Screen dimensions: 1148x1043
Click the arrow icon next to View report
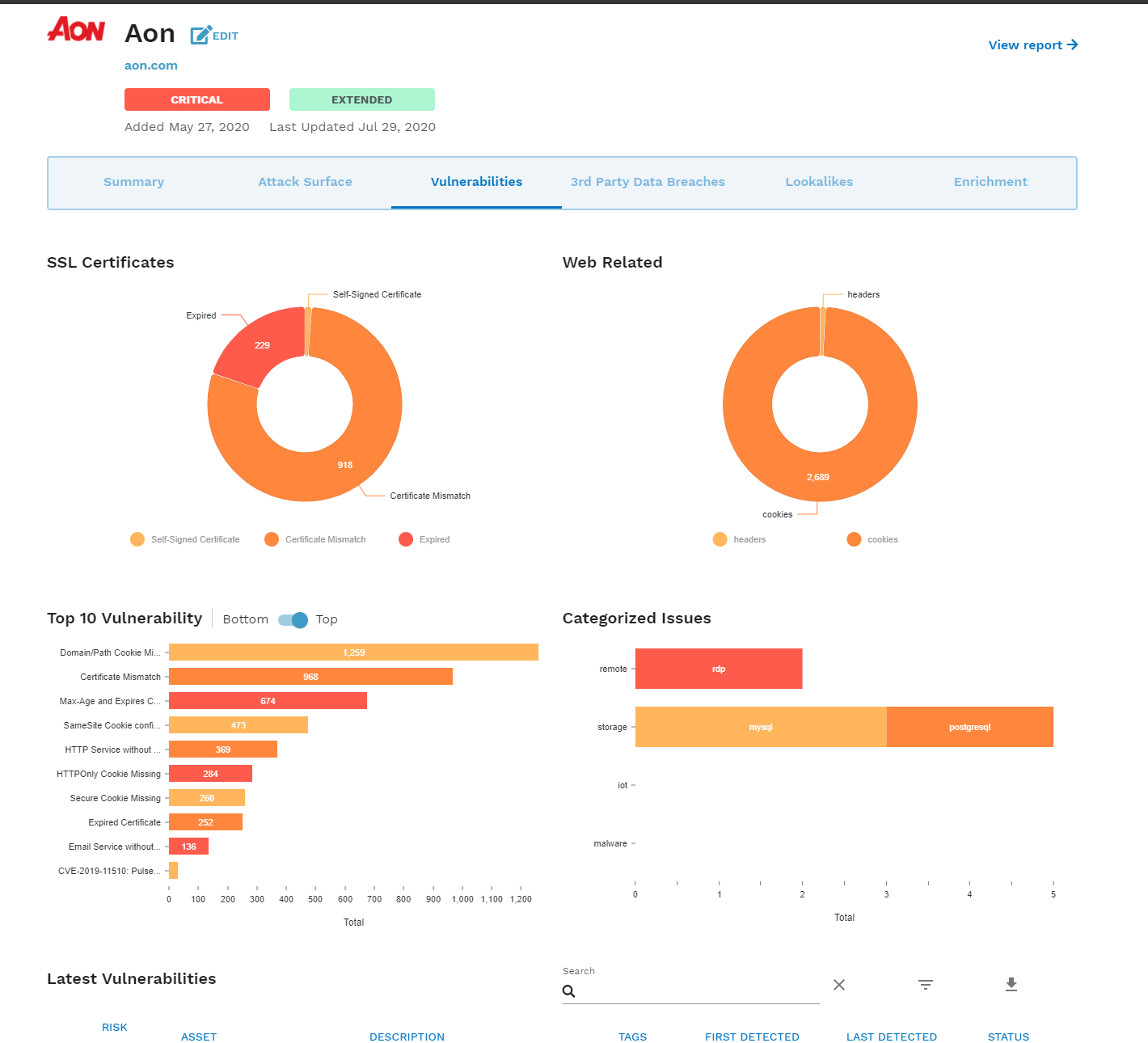coord(1073,44)
